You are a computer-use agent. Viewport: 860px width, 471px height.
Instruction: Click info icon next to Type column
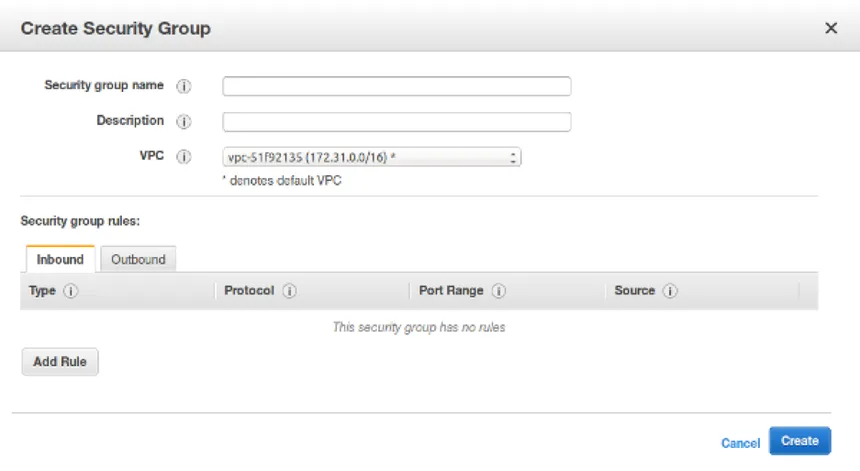point(71,291)
